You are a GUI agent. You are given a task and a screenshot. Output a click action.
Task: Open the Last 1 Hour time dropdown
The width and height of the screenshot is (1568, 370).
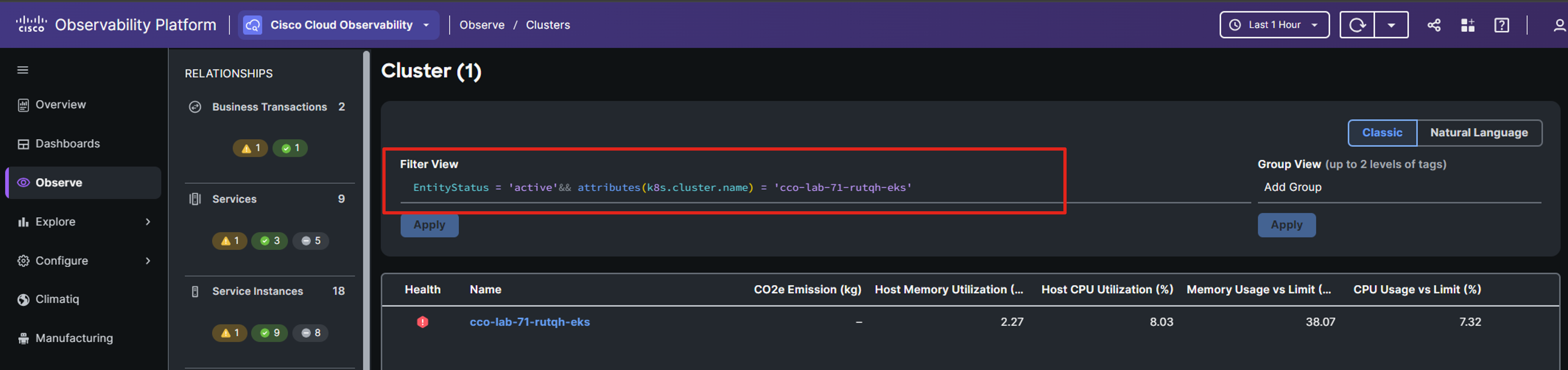[1274, 25]
